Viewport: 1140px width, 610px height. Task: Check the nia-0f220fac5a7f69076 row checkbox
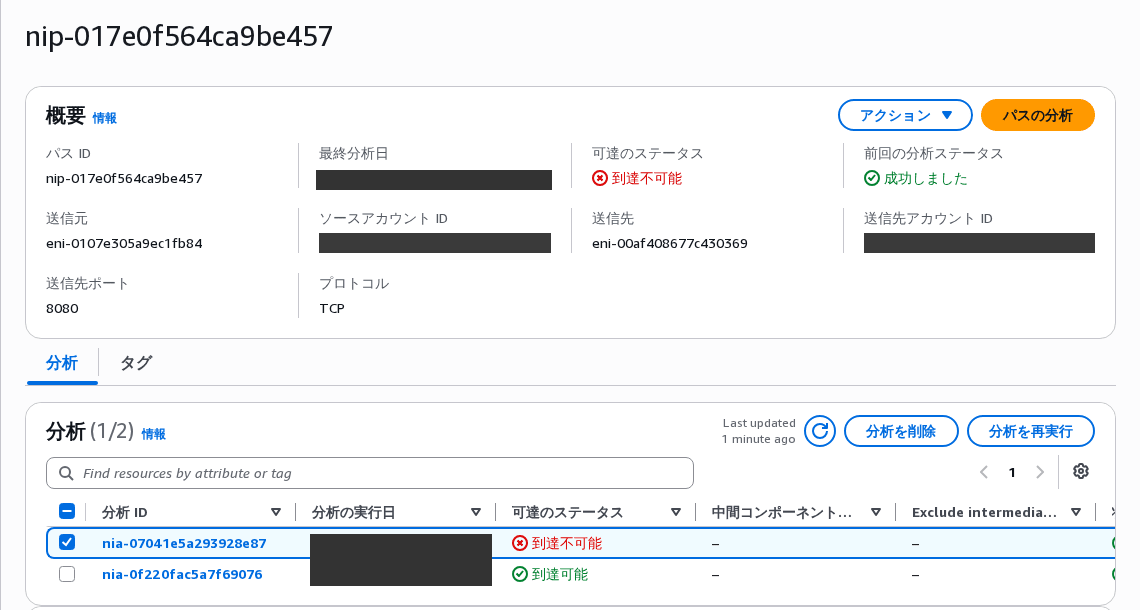[x=67, y=574]
